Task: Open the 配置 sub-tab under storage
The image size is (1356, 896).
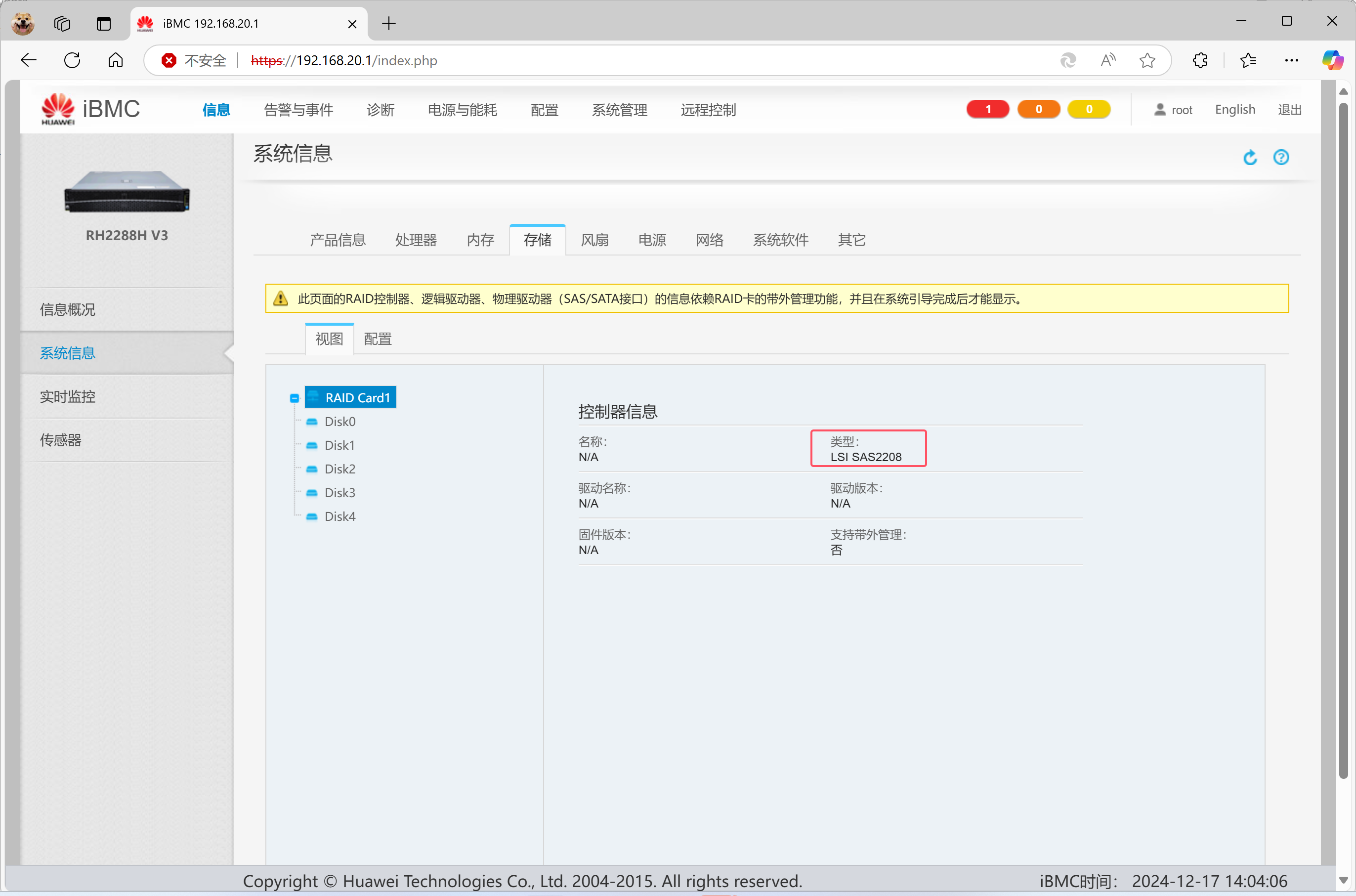Action: (377, 339)
